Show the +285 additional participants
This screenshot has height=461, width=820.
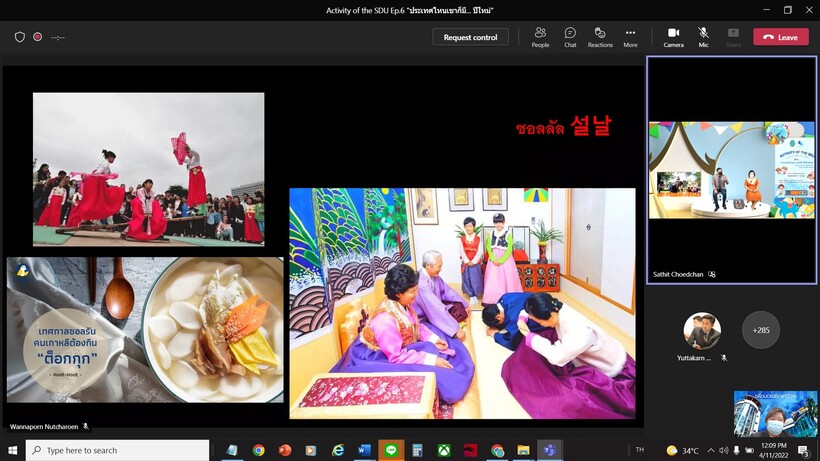pos(761,330)
